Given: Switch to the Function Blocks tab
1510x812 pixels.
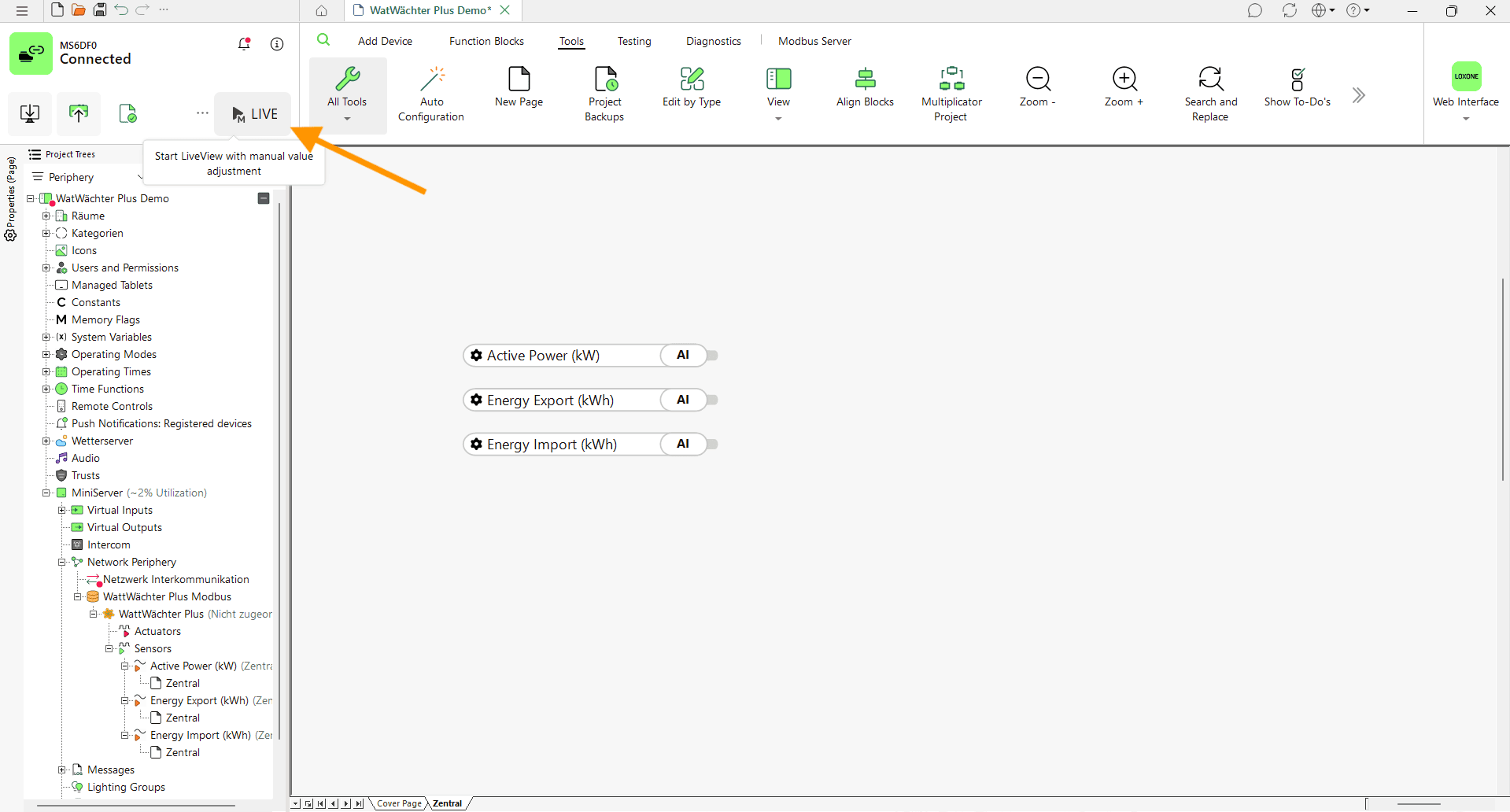Looking at the screenshot, I should click(x=486, y=41).
